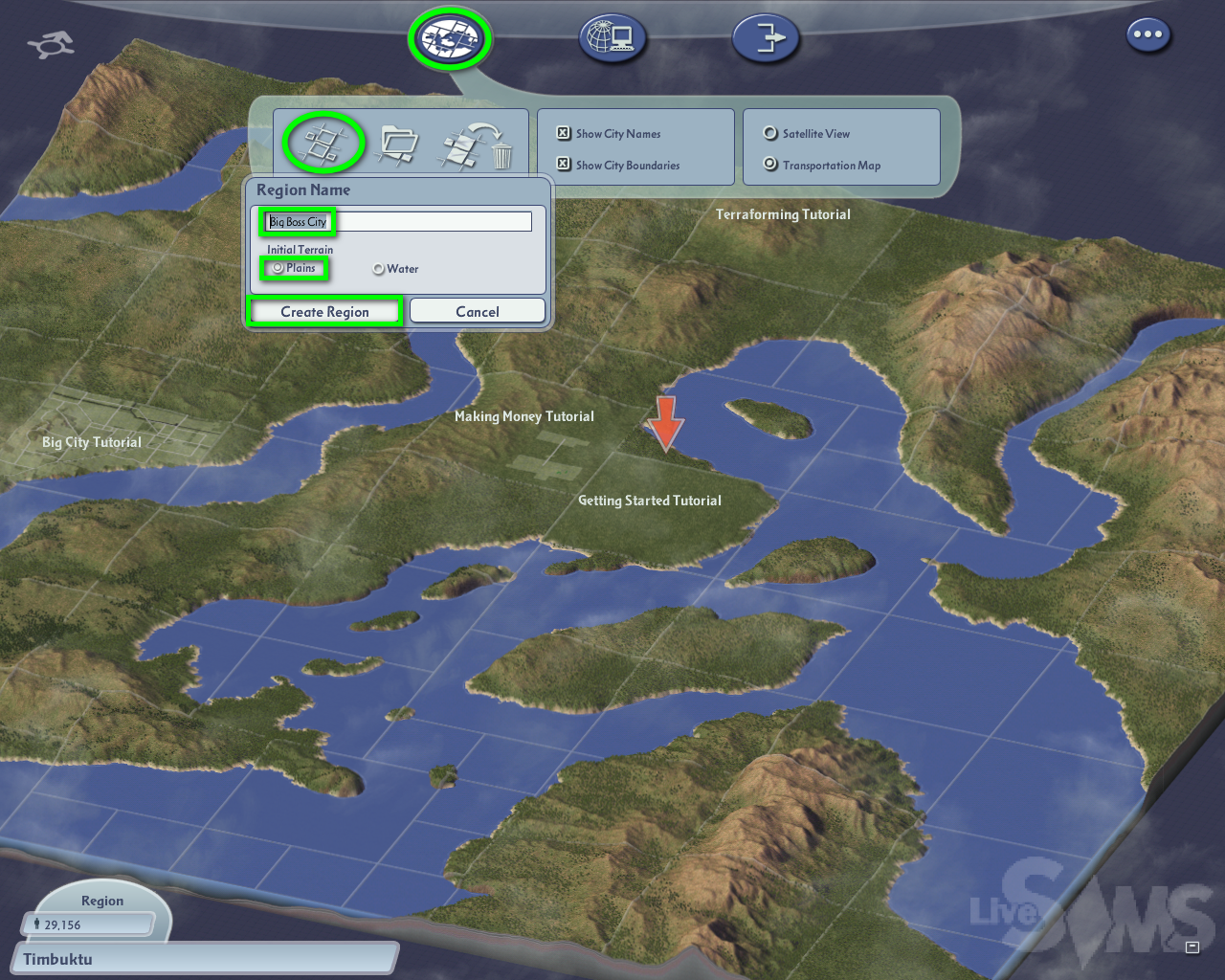
Task: Click the Region population 29,156 readout
Action: [x=88, y=924]
